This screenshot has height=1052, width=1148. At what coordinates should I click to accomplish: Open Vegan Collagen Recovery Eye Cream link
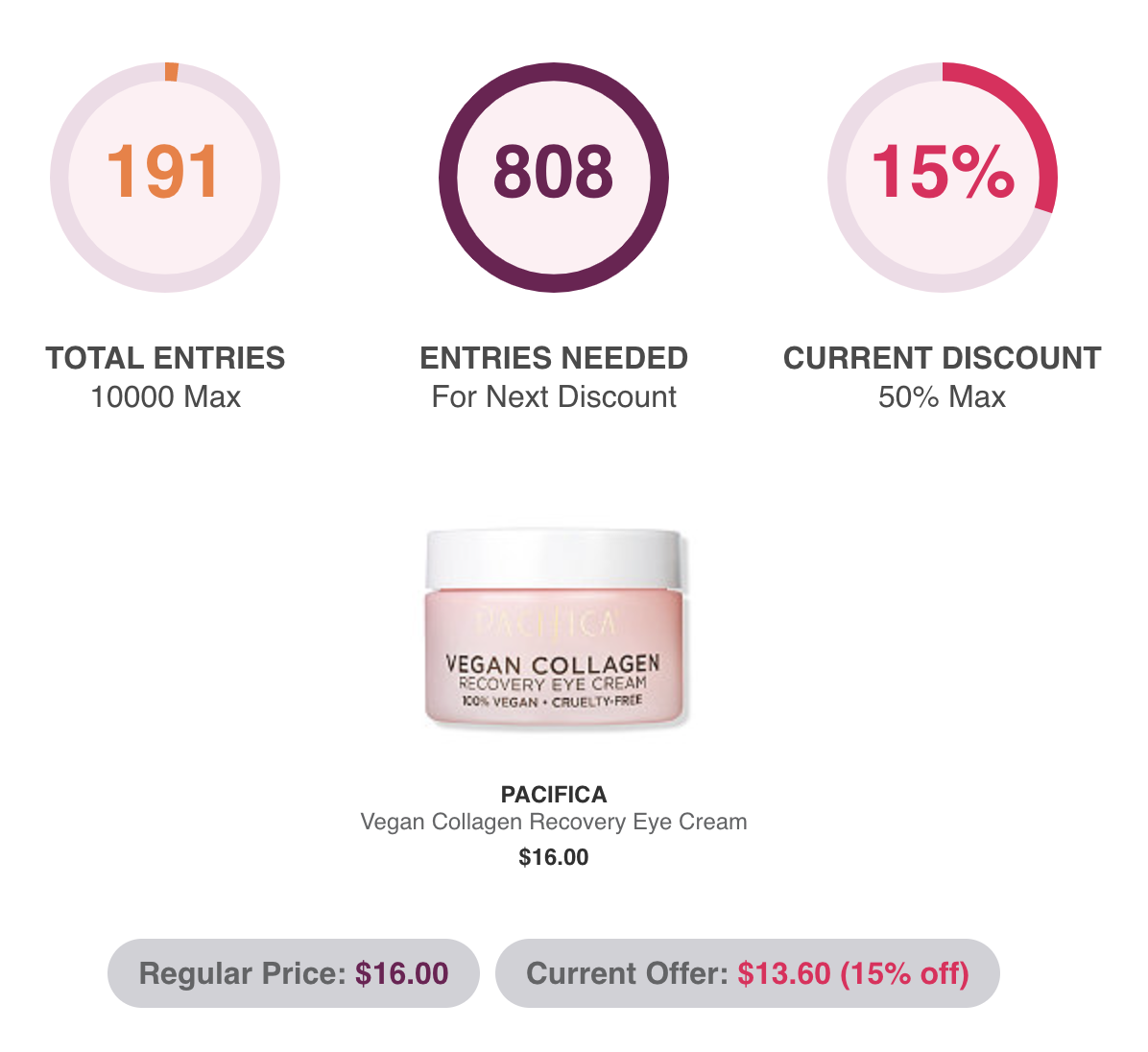pos(554,823)
